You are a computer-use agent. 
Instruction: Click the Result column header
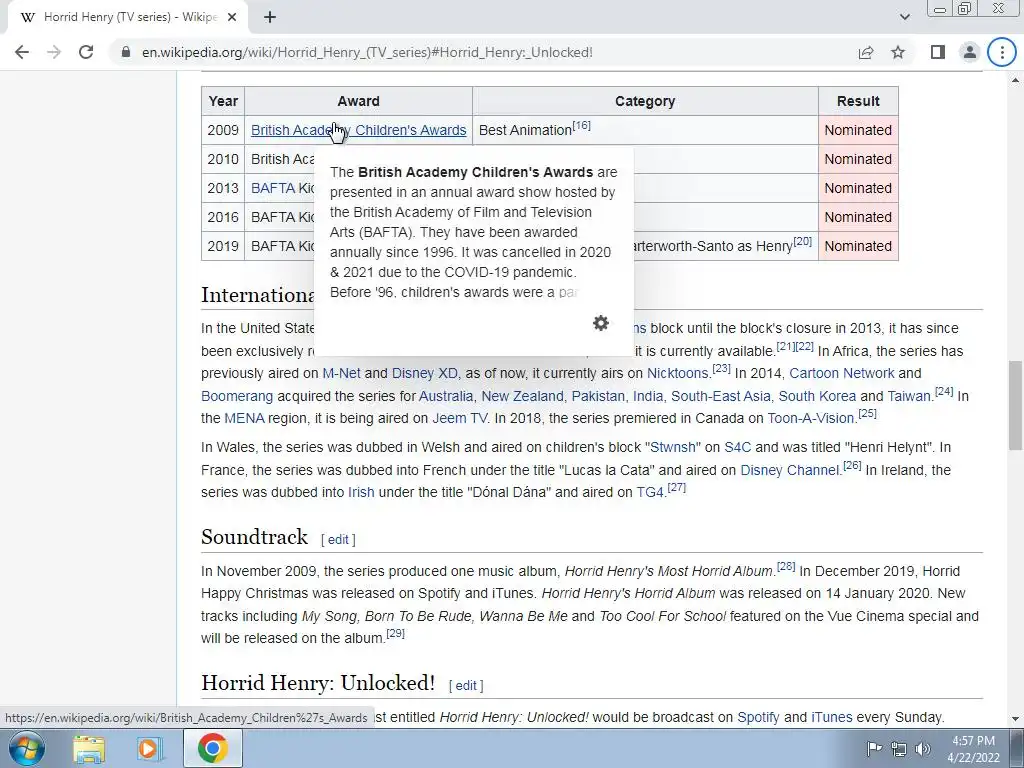point(858,101)
